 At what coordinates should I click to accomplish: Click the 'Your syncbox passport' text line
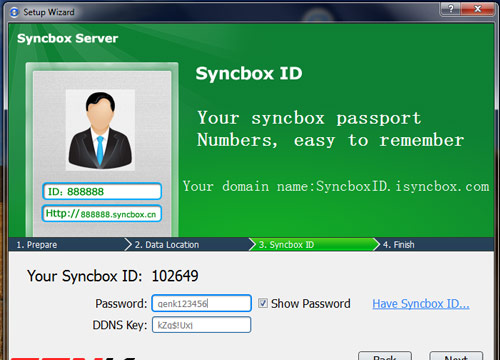click(309, 118)
